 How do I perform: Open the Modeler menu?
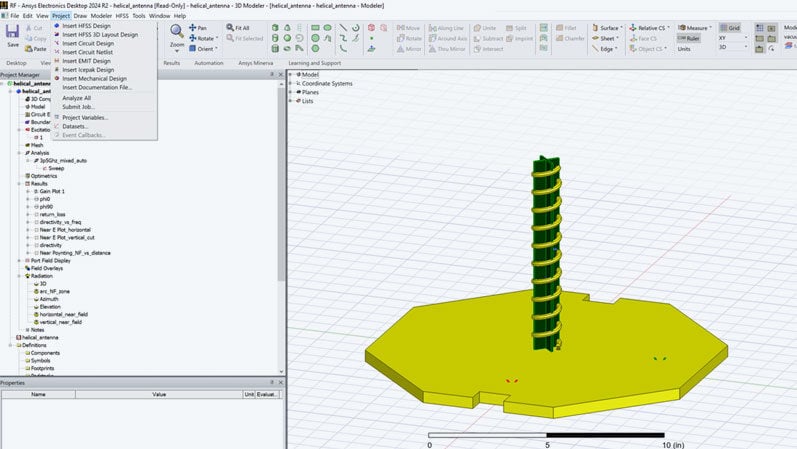(101, 16)
